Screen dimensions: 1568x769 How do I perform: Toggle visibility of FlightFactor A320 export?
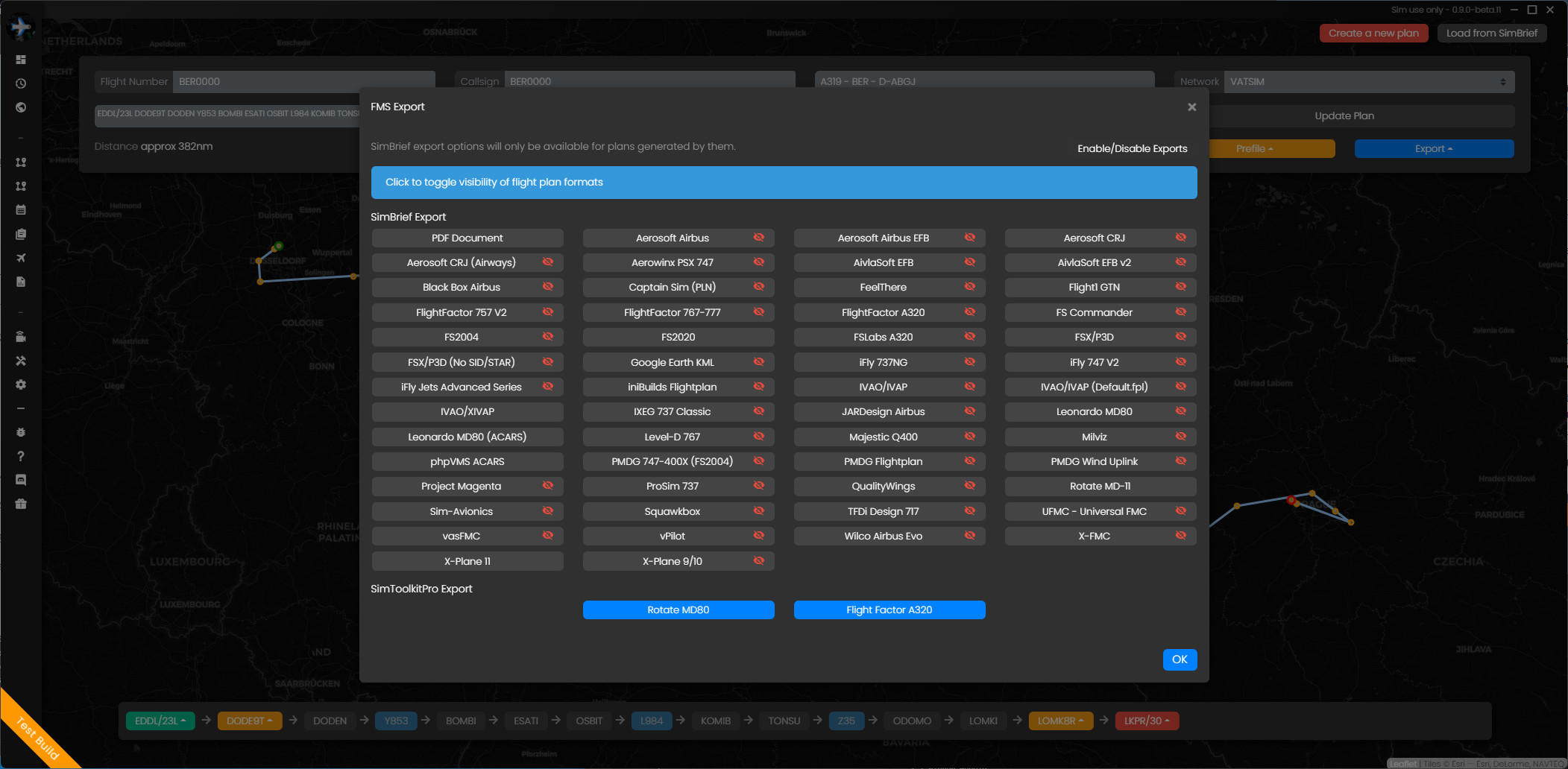[x=970, y=312]
